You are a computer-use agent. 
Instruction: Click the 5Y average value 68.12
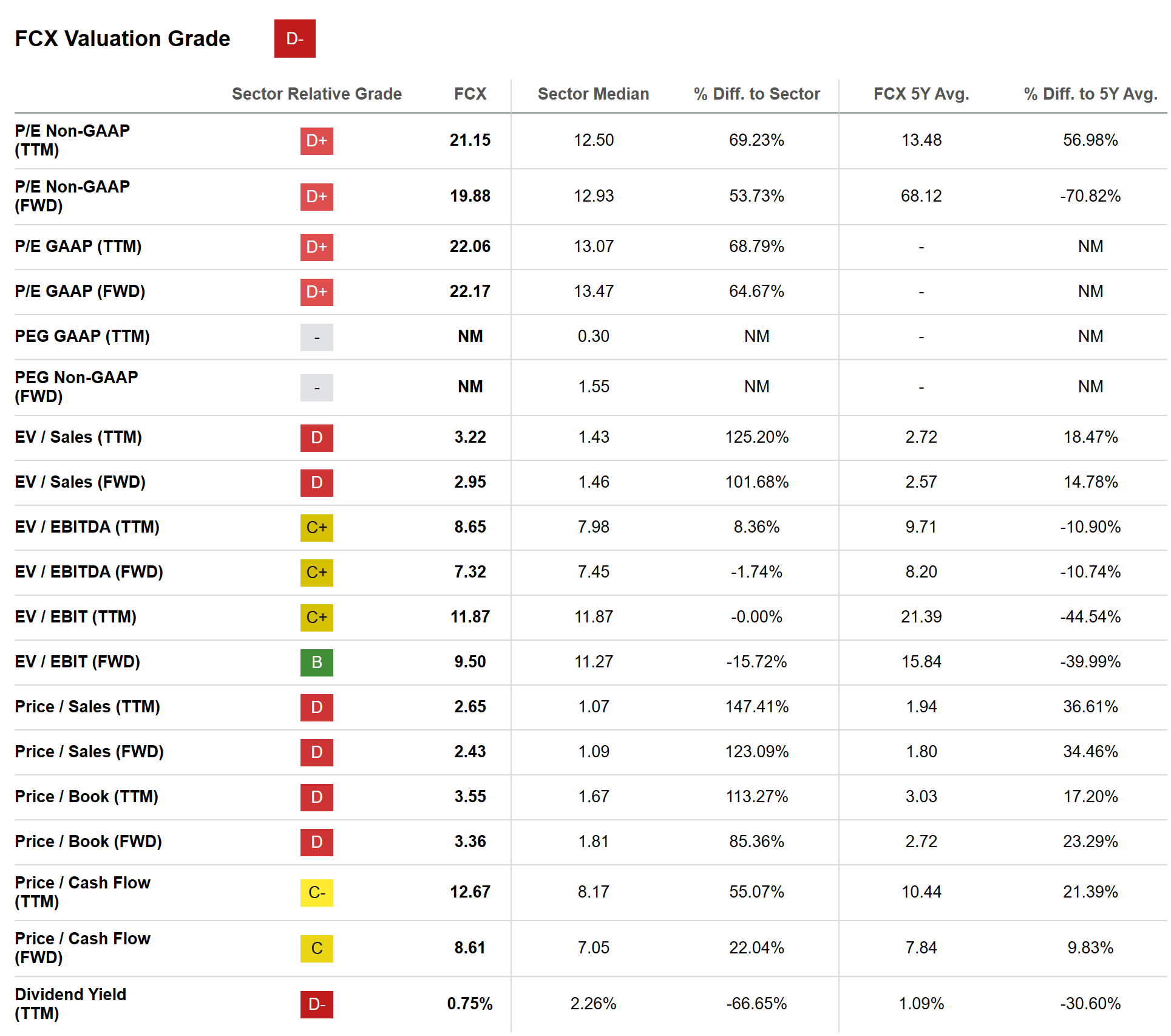(x=921, y=196)
